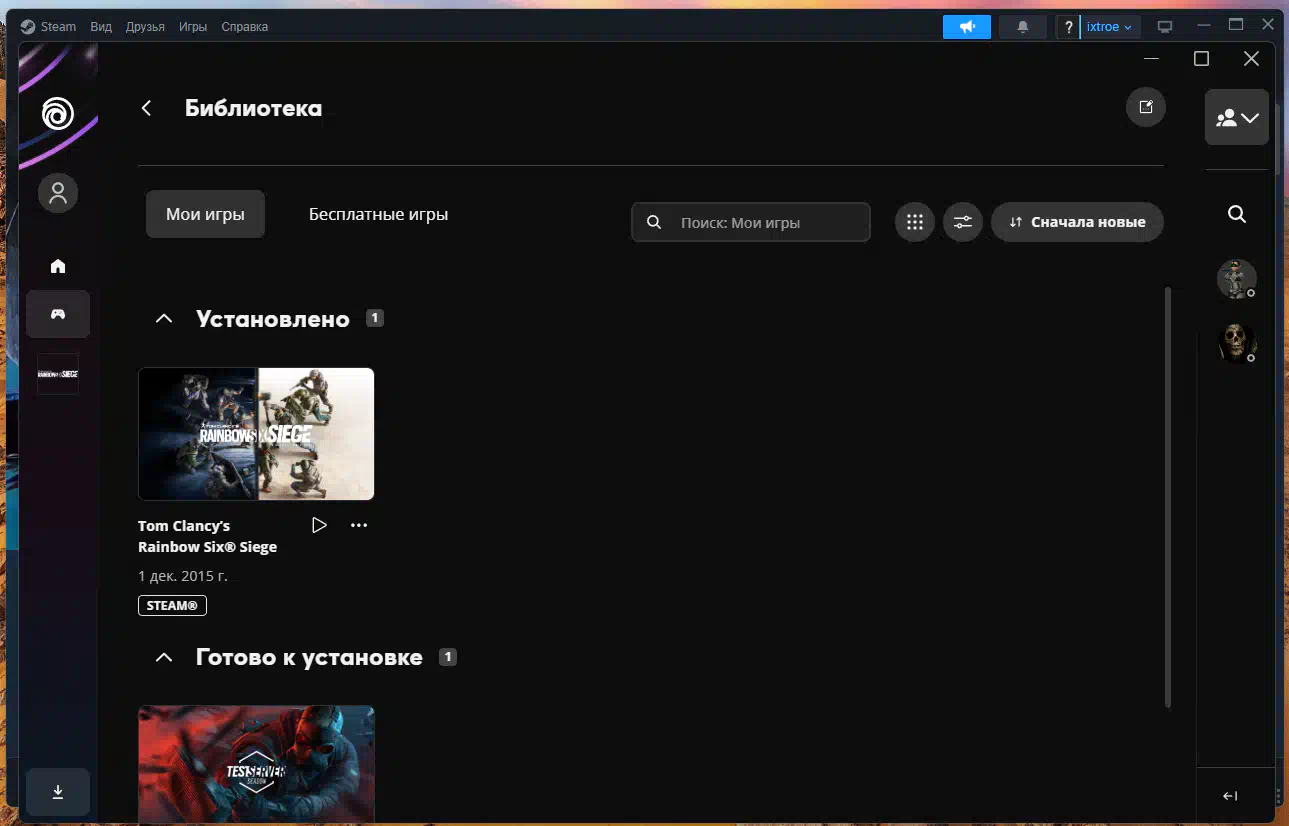Collapse the friends panel with arrow icon
This screenshot has width=1289, height=826.
click(1231, 796)
